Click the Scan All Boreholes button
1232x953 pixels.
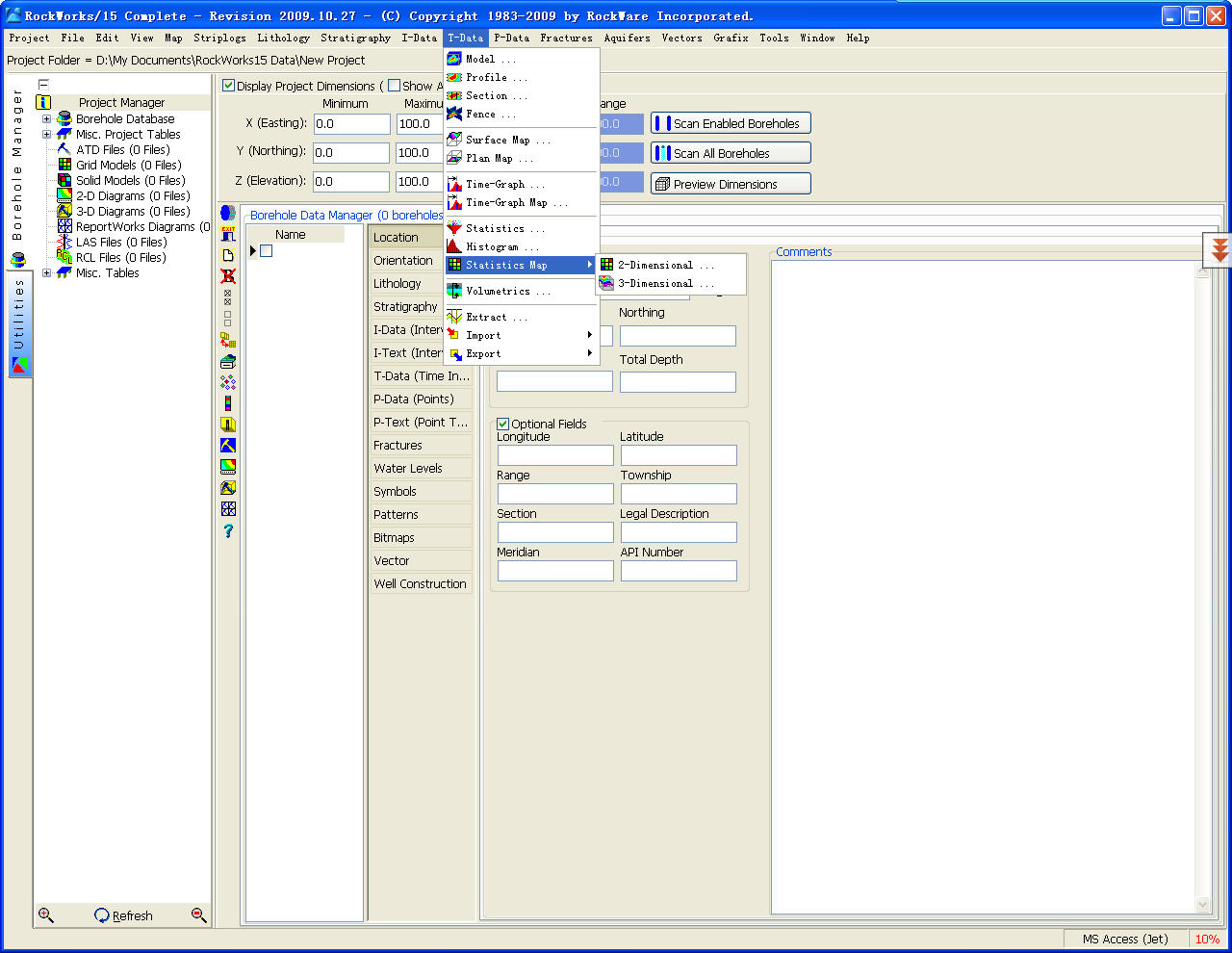tap(731, 153)
